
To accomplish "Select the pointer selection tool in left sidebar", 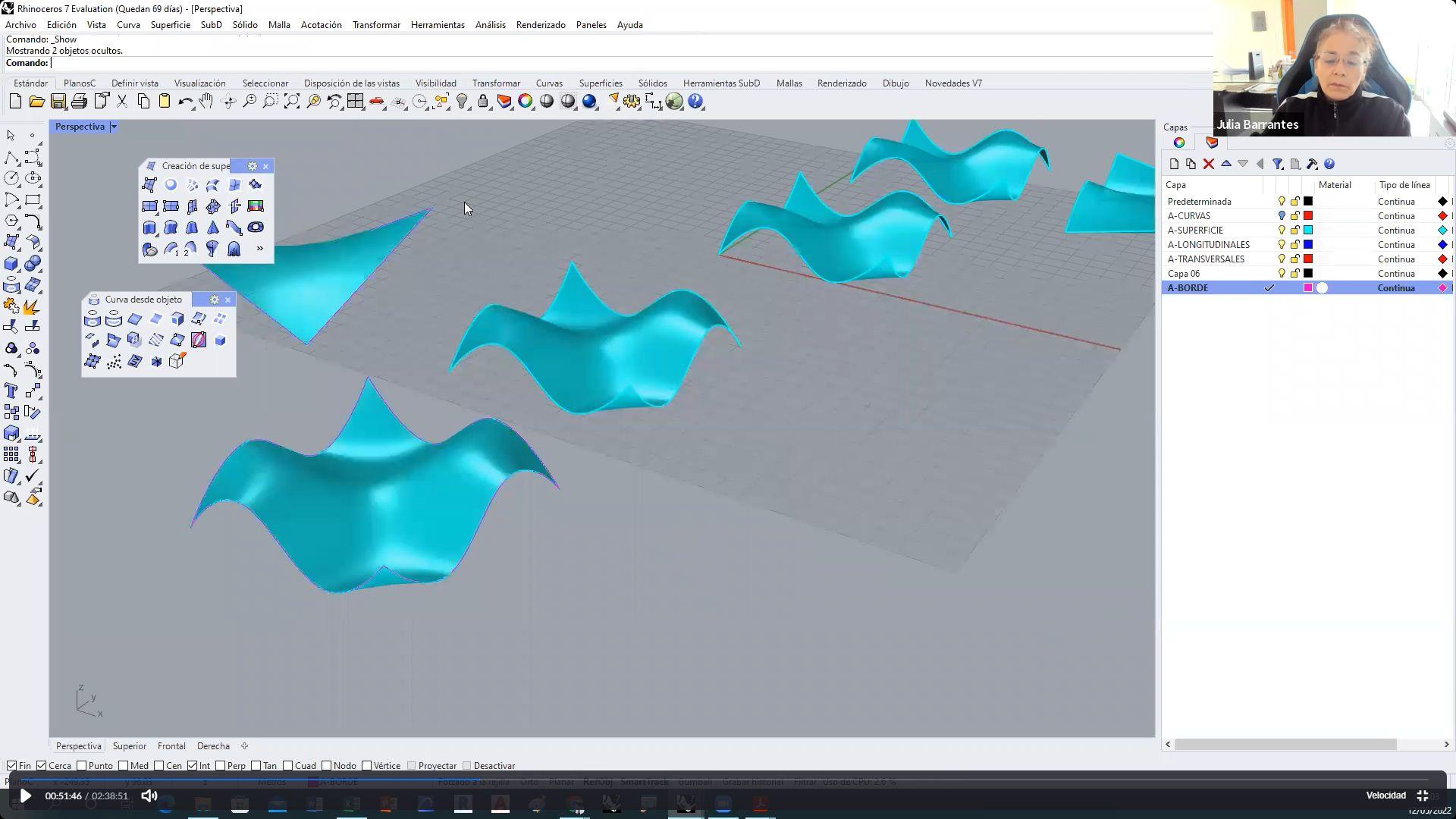I will [11, 136].
